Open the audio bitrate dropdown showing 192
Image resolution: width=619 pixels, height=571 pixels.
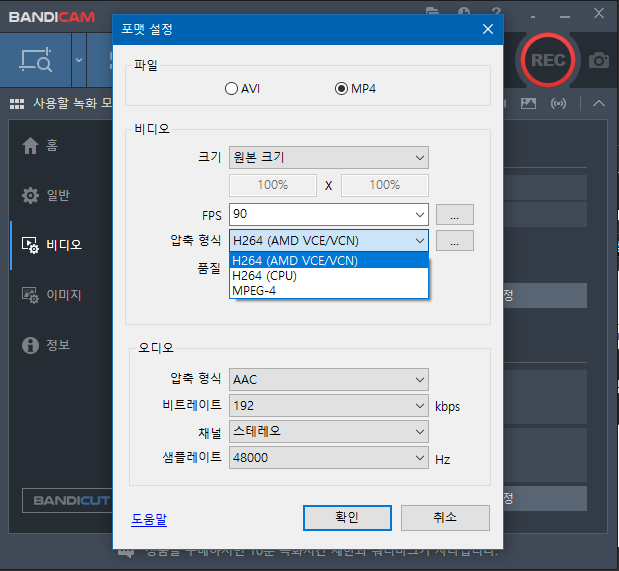click(328, 406)
